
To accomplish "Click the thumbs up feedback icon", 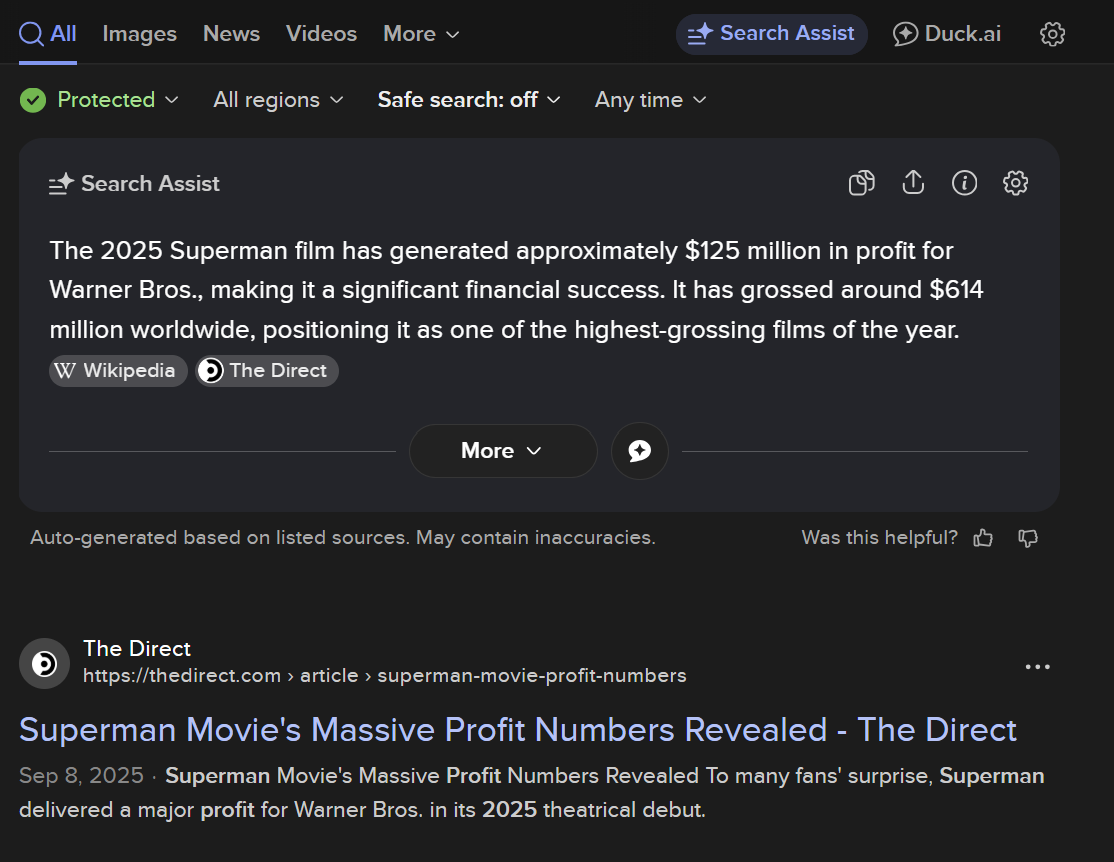I will (983, 538).
